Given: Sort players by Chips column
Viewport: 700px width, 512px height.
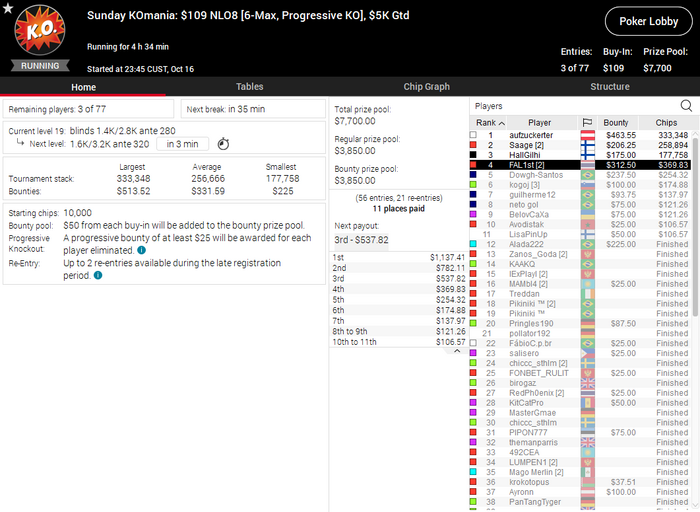Looking at the screenshot, I should (x=666, y=122).
